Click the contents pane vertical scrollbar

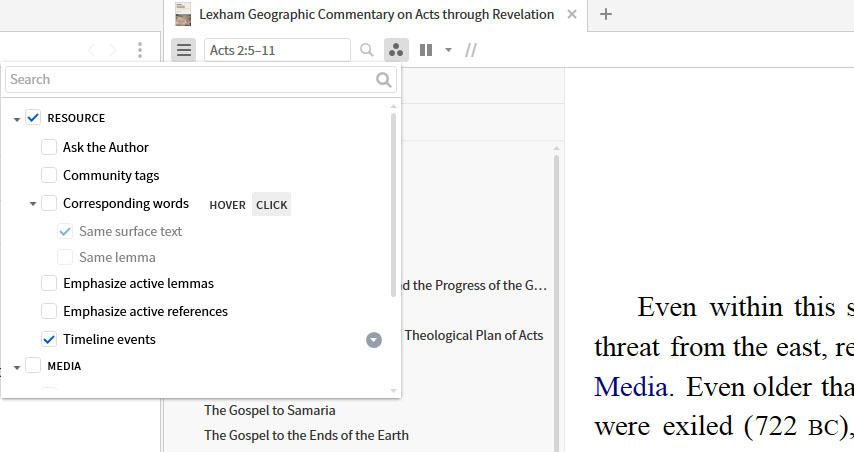click(x=556, y=302)
